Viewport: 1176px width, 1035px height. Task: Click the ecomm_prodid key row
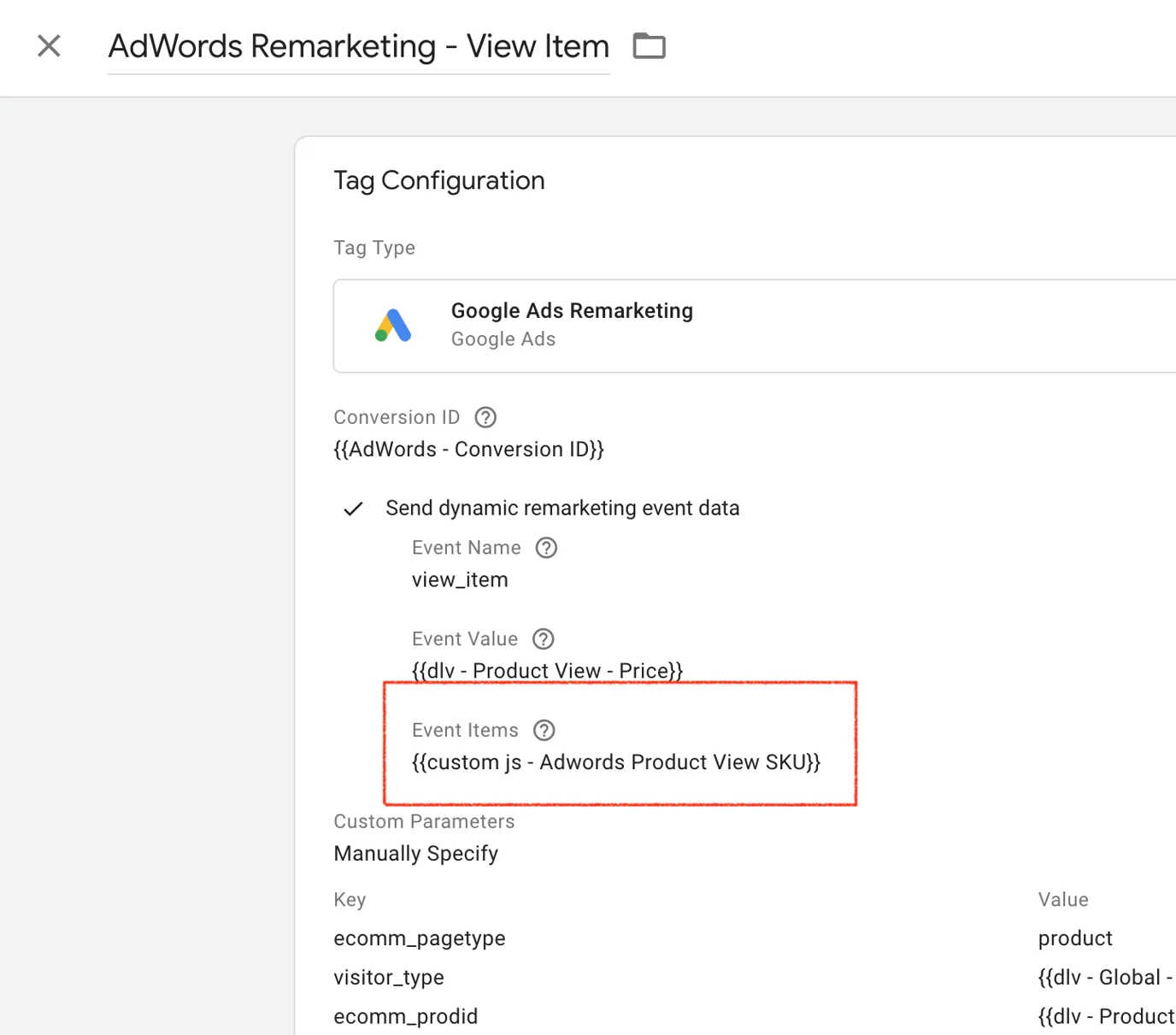click(x=406, y=1017)
